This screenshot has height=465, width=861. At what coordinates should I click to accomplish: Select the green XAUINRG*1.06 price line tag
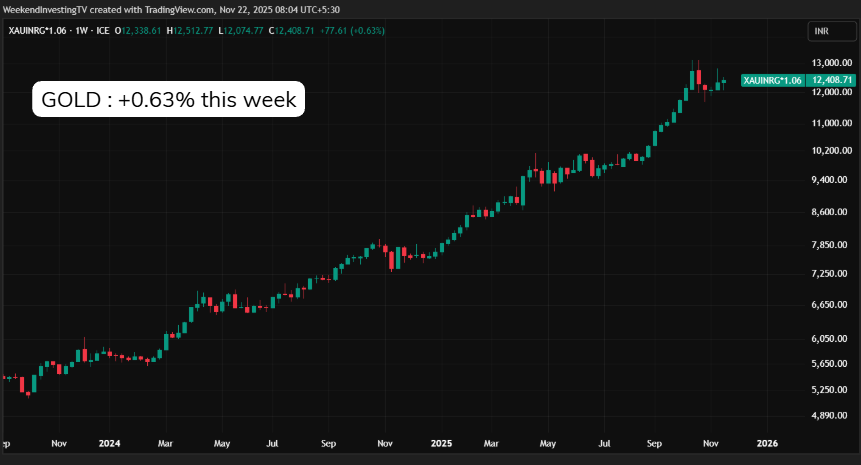click(x=773, y=80)
